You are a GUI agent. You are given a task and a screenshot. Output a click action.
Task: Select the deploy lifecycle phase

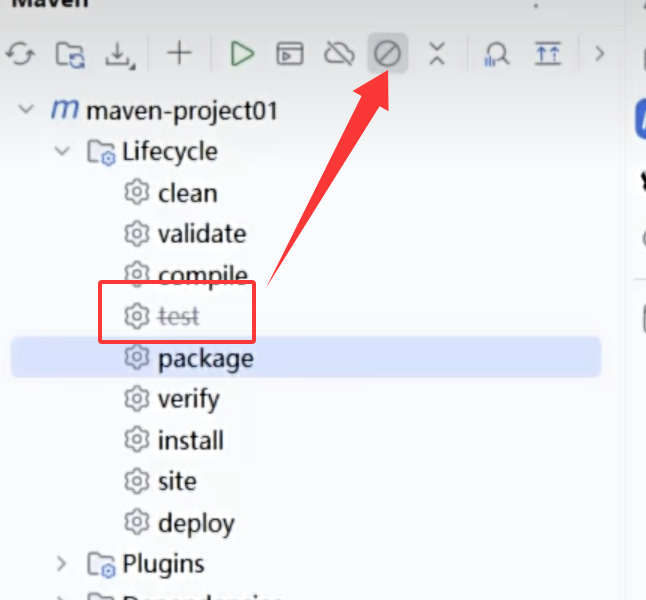[196, 522]
